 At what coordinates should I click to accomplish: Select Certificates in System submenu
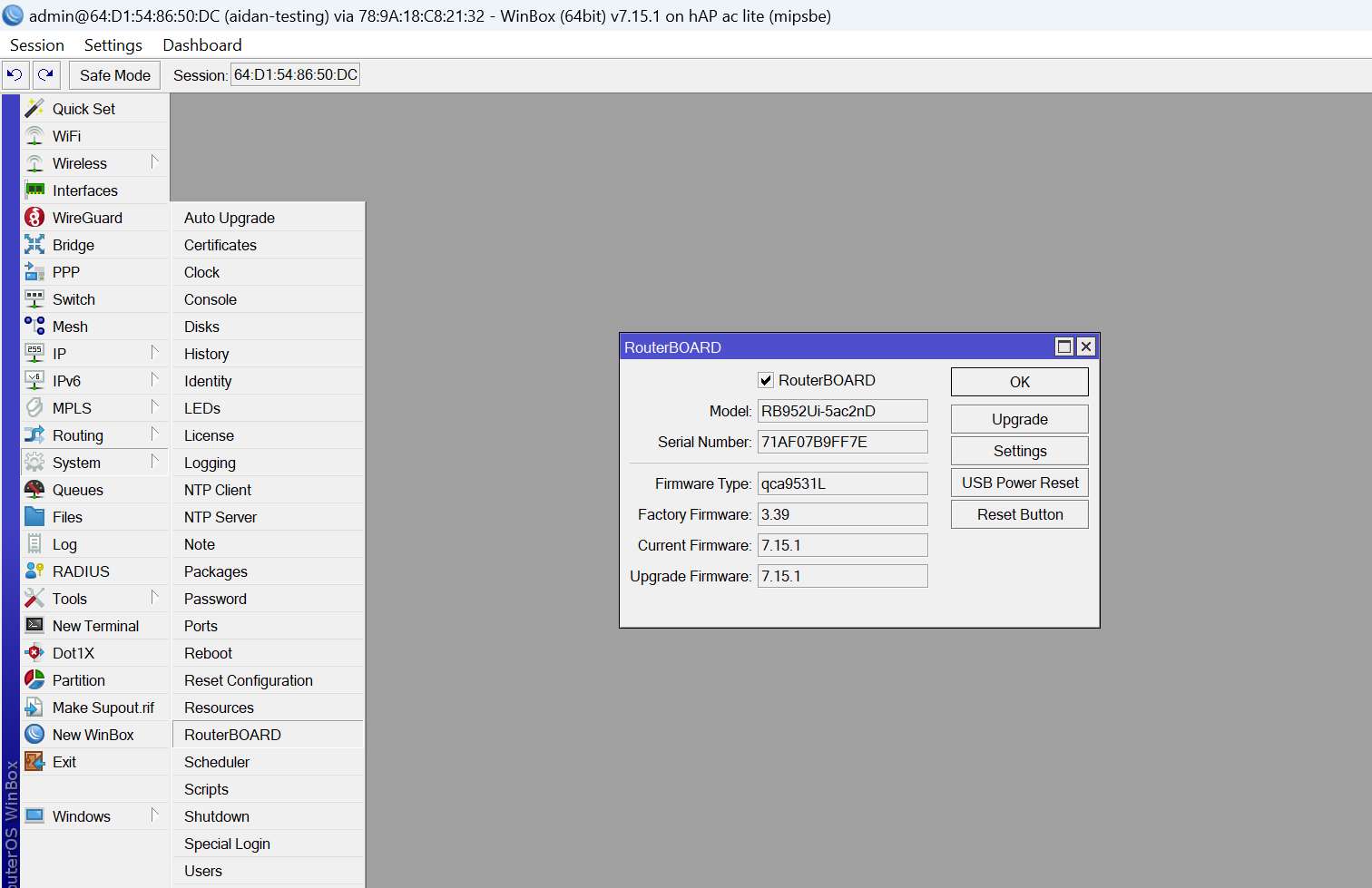(269, 245)
